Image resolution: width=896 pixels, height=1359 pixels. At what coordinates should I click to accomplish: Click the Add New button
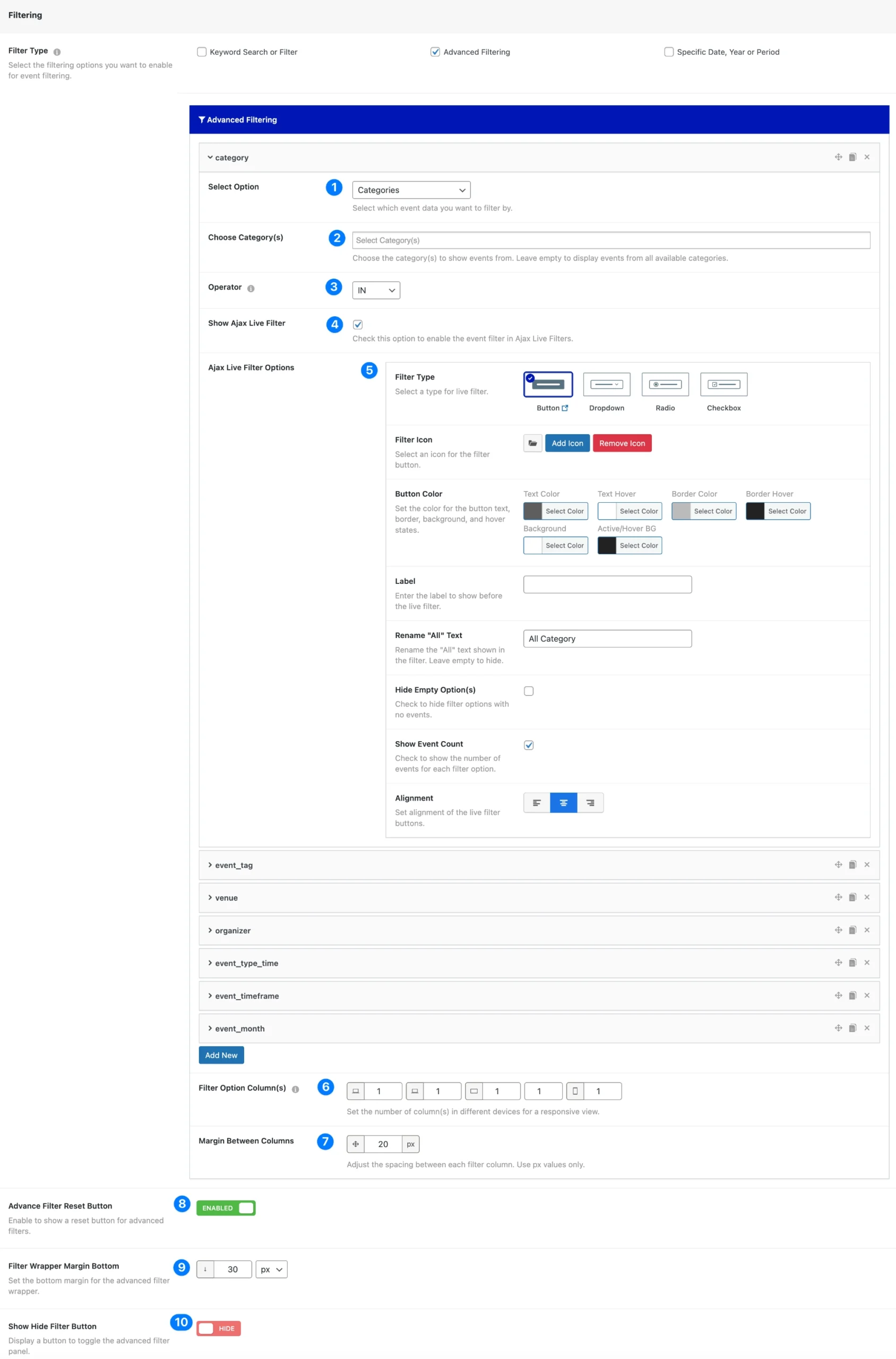(221, 1054)
